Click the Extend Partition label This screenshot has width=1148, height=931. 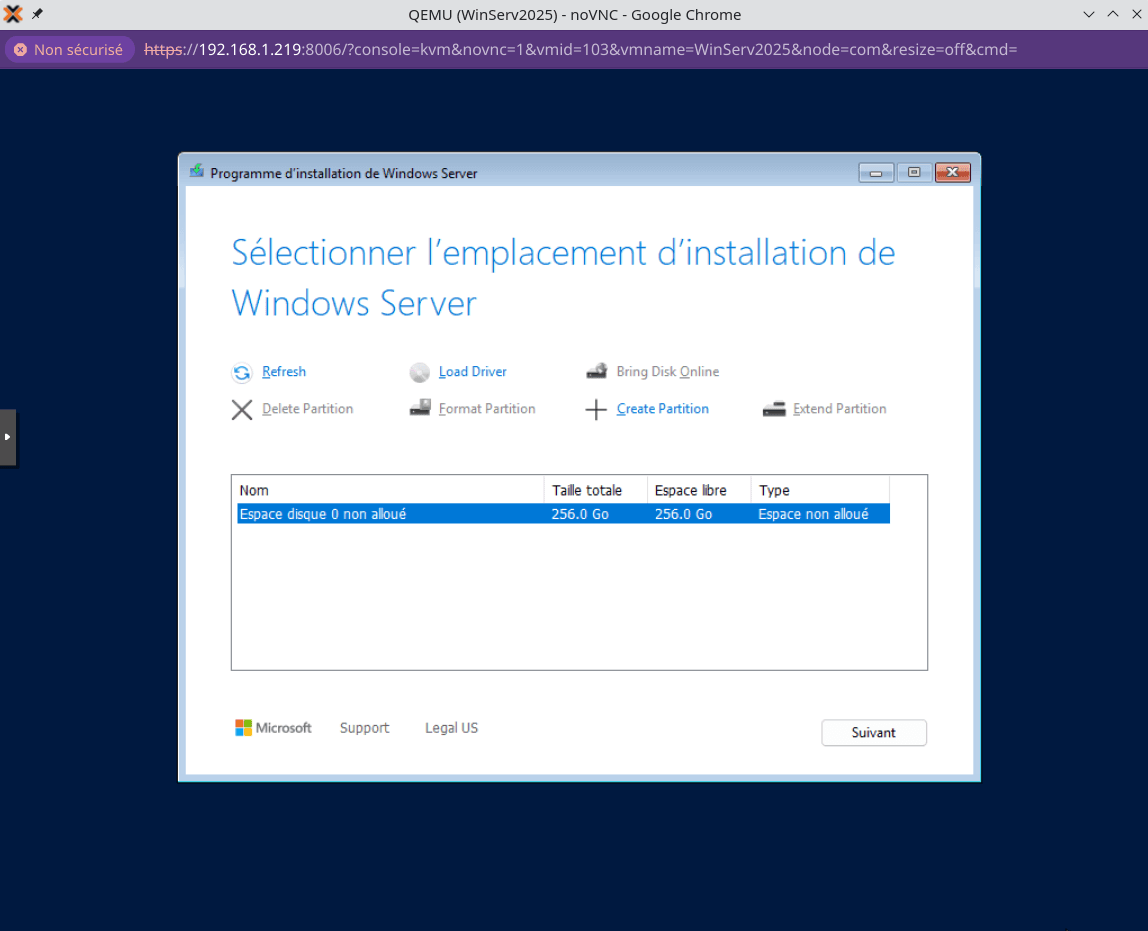click(840, 409)
